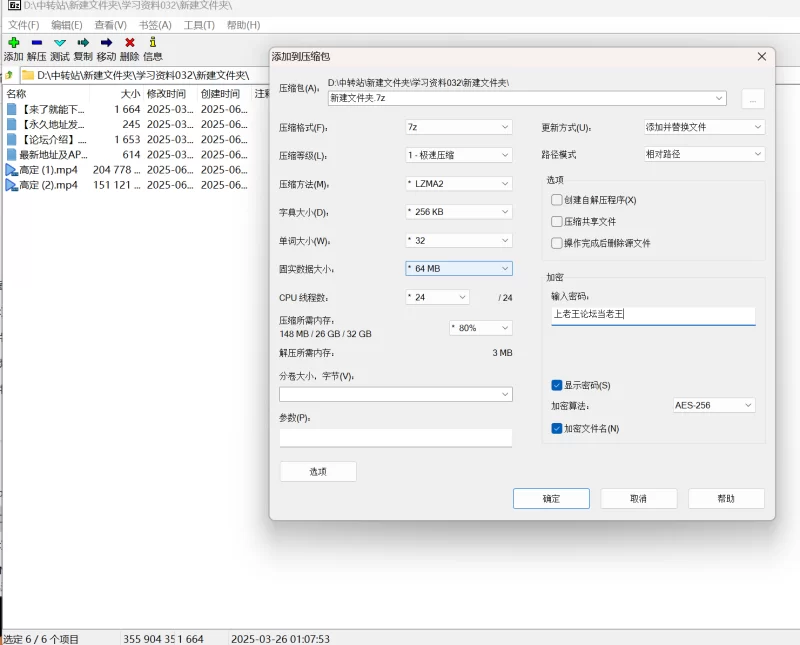Image resolution: width=800 pixels, height=645 pixels.
Task: Click the up-folder icon beside address bar
Action: point(9,76)
